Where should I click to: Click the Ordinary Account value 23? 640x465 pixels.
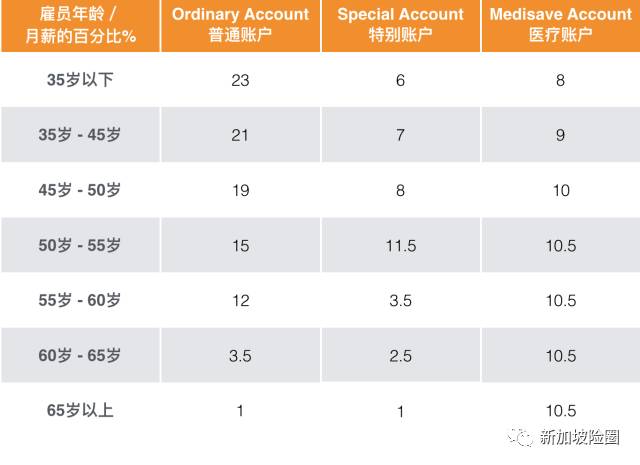(240, 80)
